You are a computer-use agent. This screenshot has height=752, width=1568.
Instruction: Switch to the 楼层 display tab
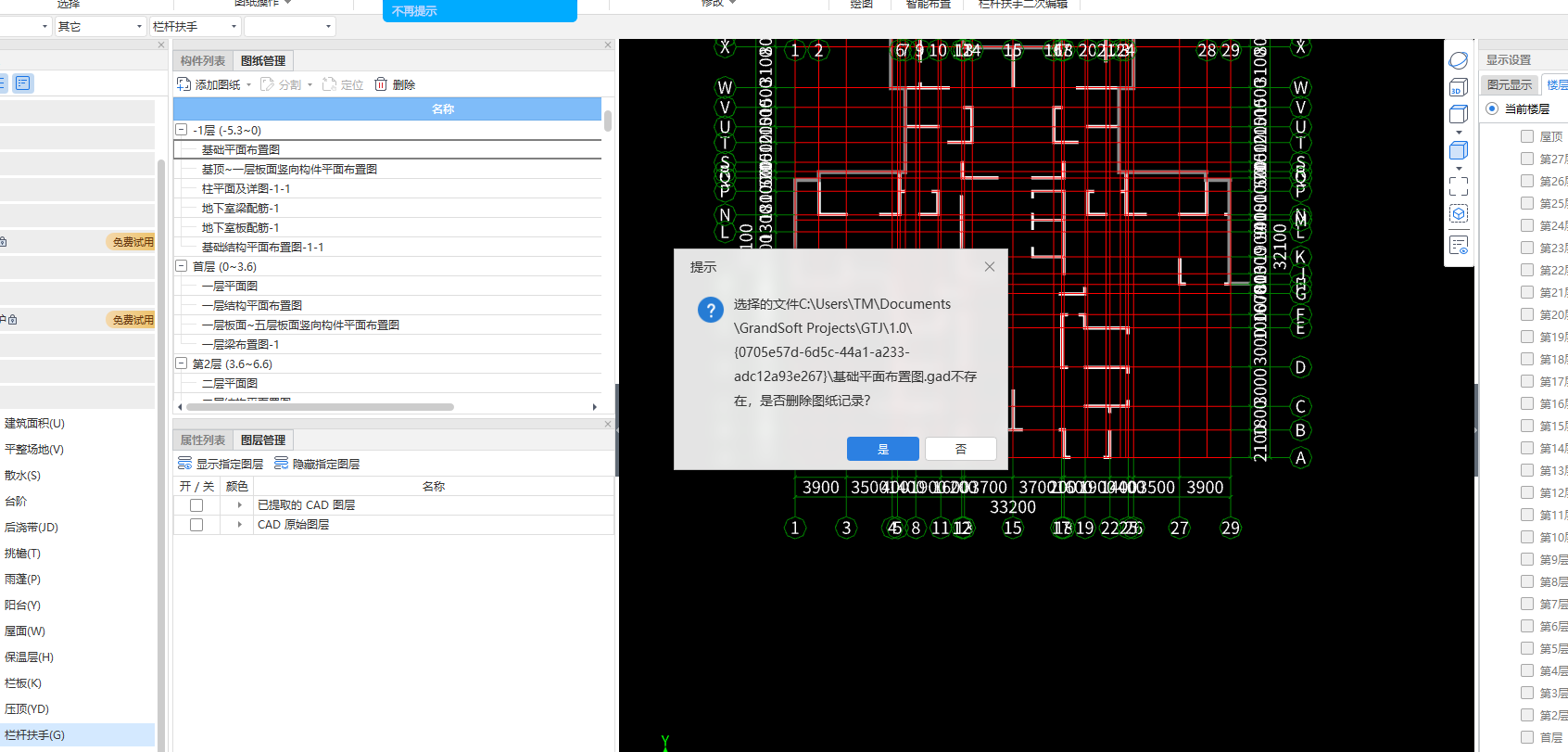(x=1557, y=84)
